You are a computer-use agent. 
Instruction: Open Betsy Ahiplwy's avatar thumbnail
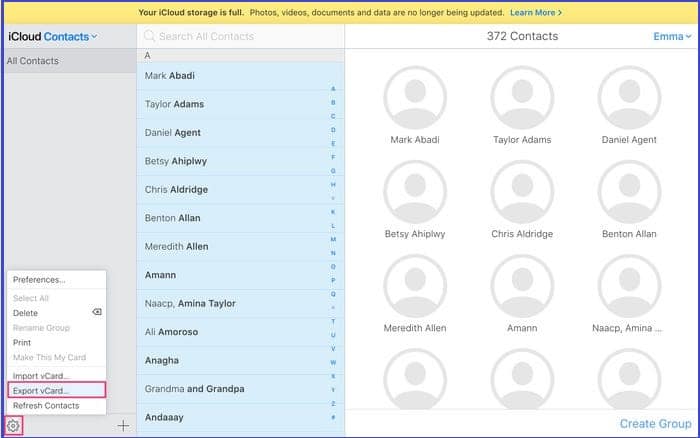click(x=415, y=192)
